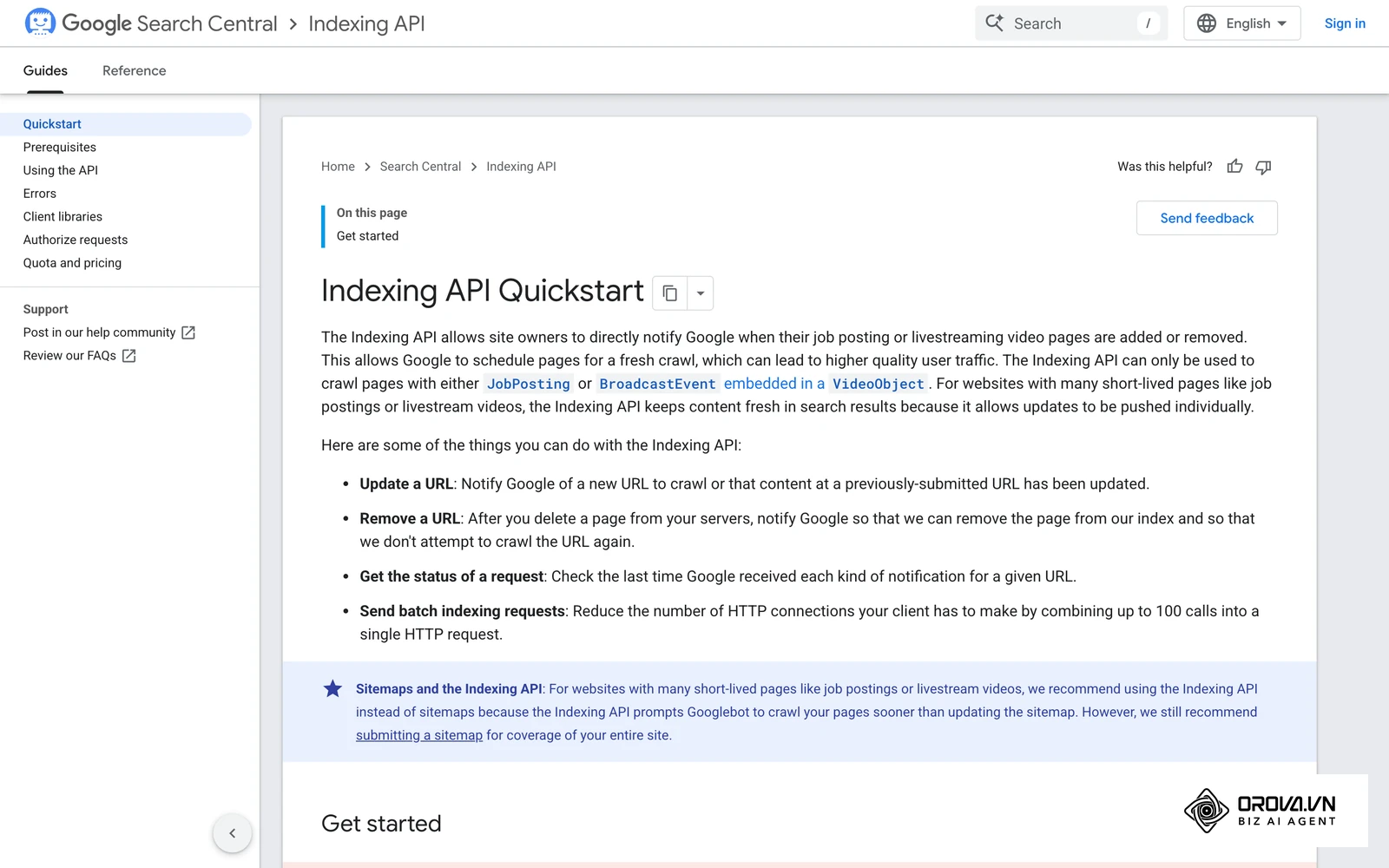Open the BroadcastEvent code link

[x=657, y=384]
